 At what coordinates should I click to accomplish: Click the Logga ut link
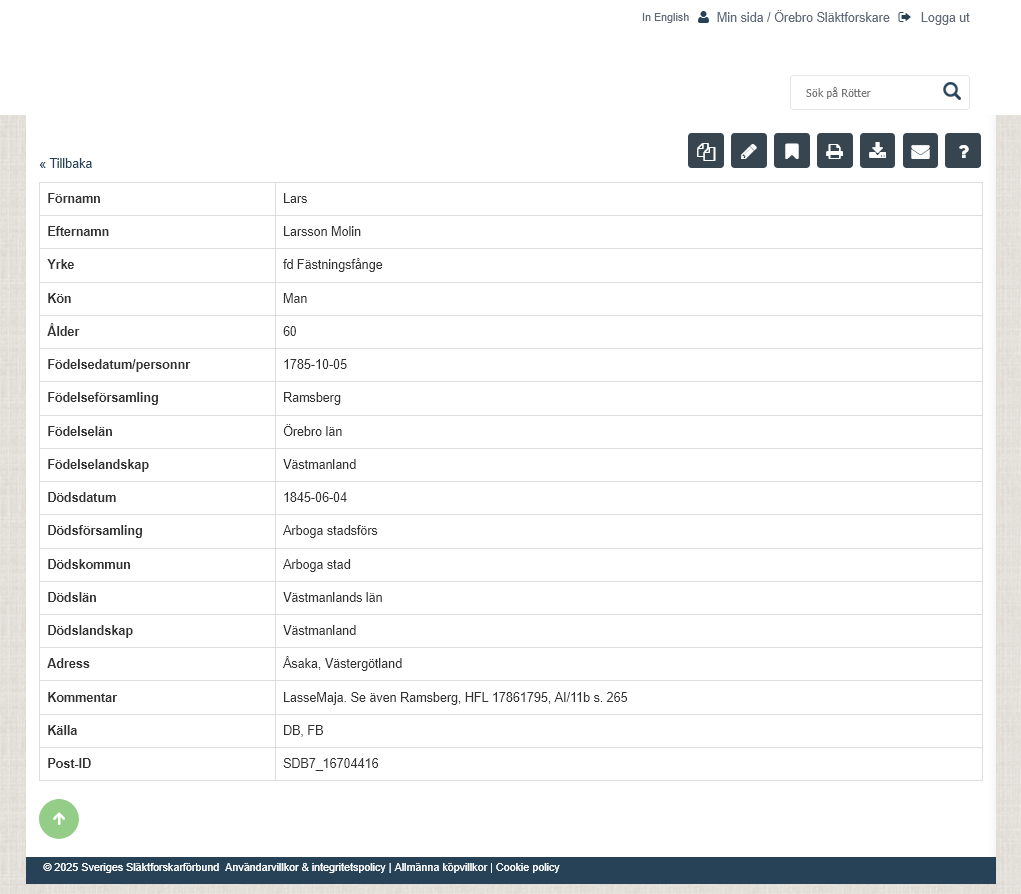pyautogui.click(x=944, y=17)
